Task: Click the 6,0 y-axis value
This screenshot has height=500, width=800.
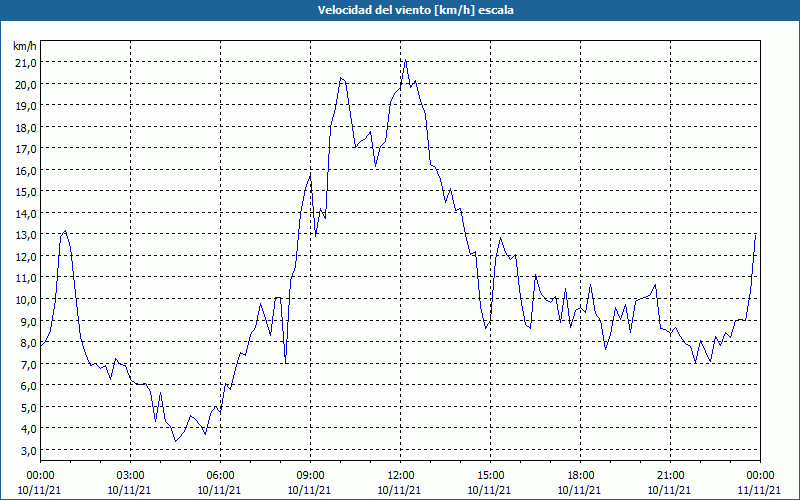Action: pyautogui.click(x=28, y=386)
